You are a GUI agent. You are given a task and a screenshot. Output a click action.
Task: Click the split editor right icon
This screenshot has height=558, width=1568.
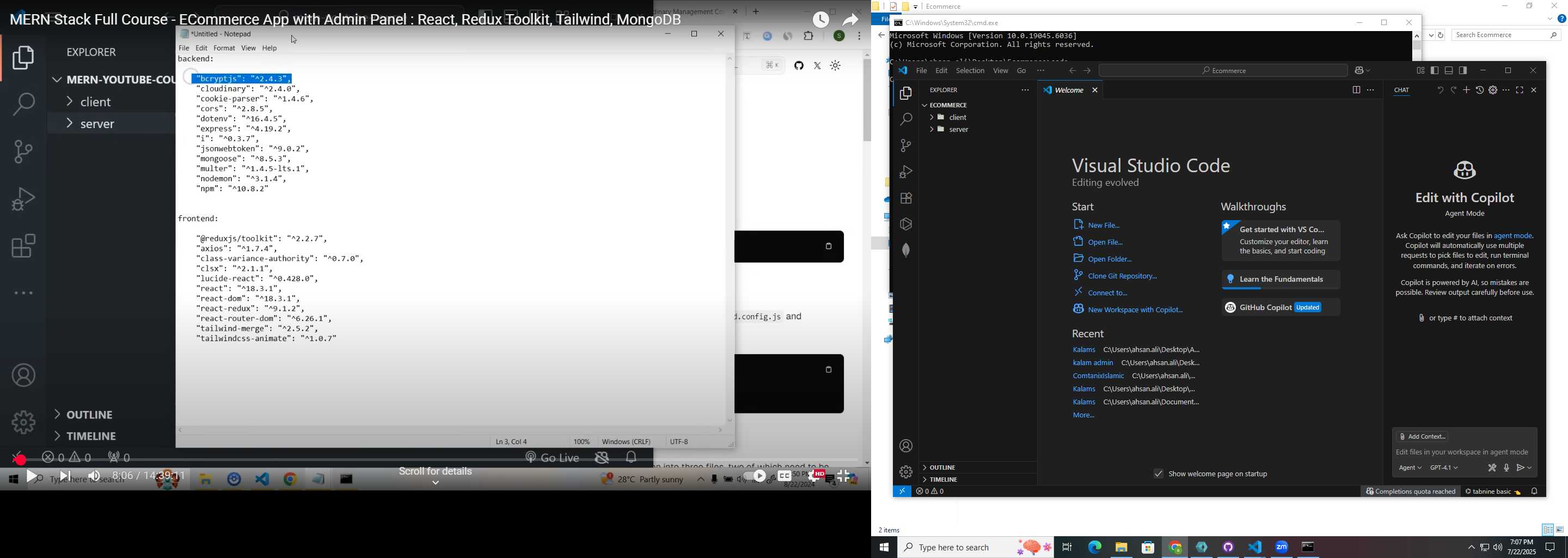[1356, 90]
